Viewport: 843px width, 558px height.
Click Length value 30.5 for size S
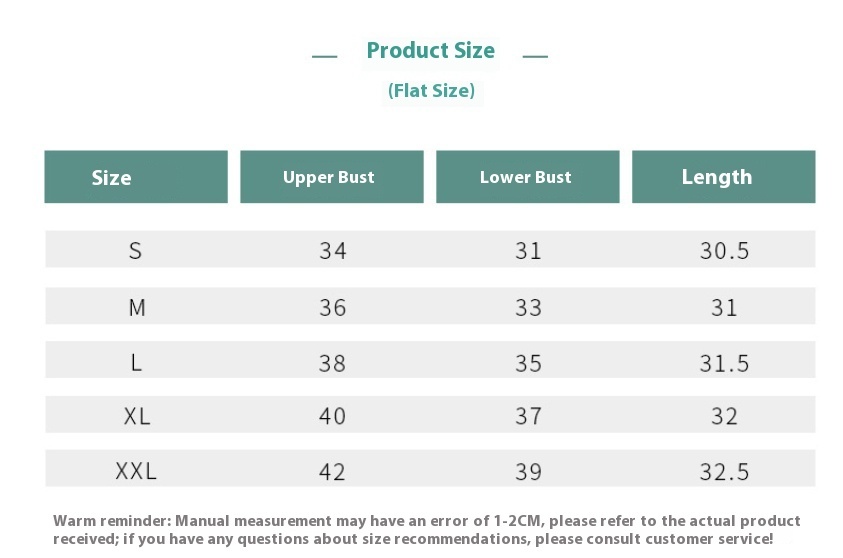point(724,251)
